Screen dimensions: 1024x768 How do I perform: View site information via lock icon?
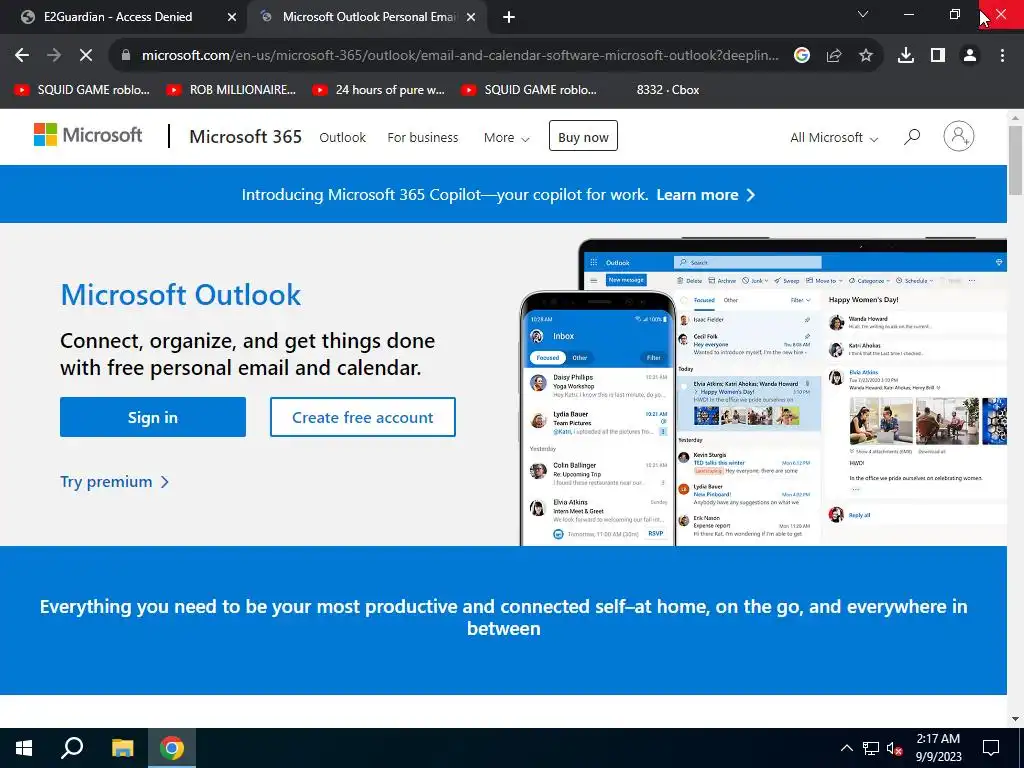(126, 56)
